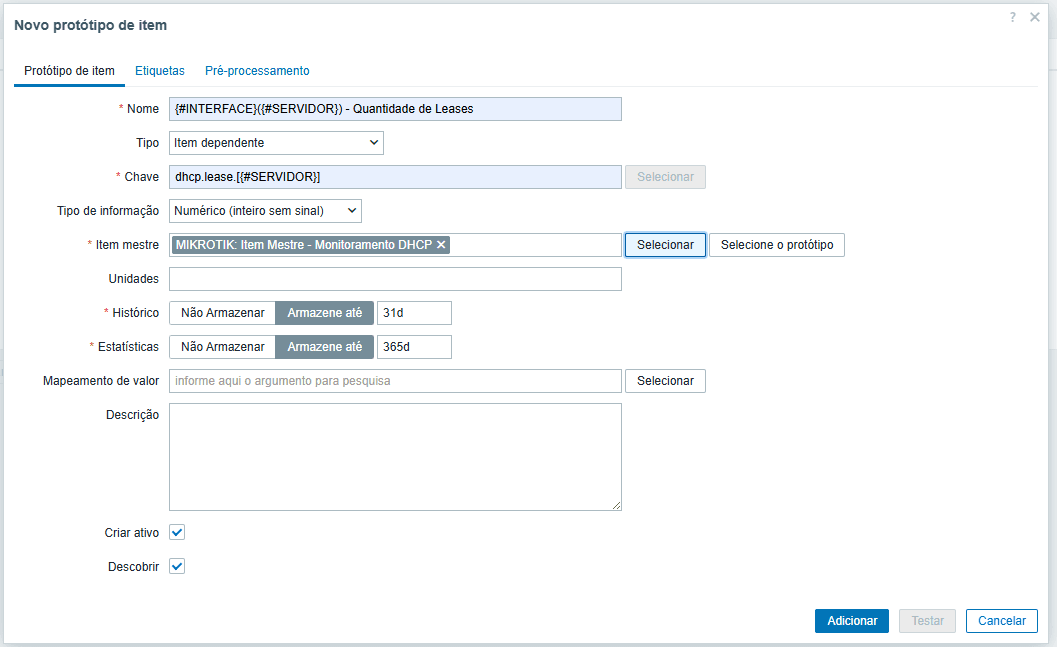
Task: Click the Cancelar button
Action: (1002, 621)
